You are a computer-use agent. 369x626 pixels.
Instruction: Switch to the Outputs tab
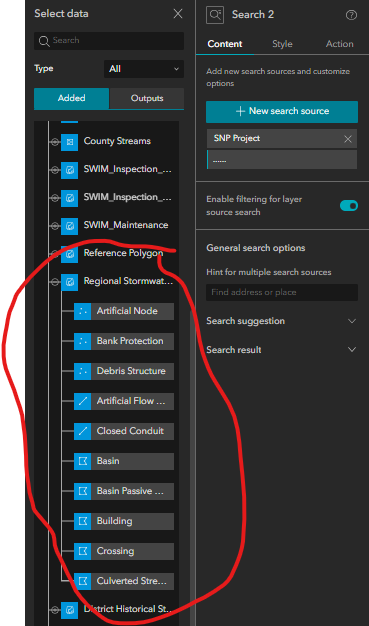[x=147, y=98]
